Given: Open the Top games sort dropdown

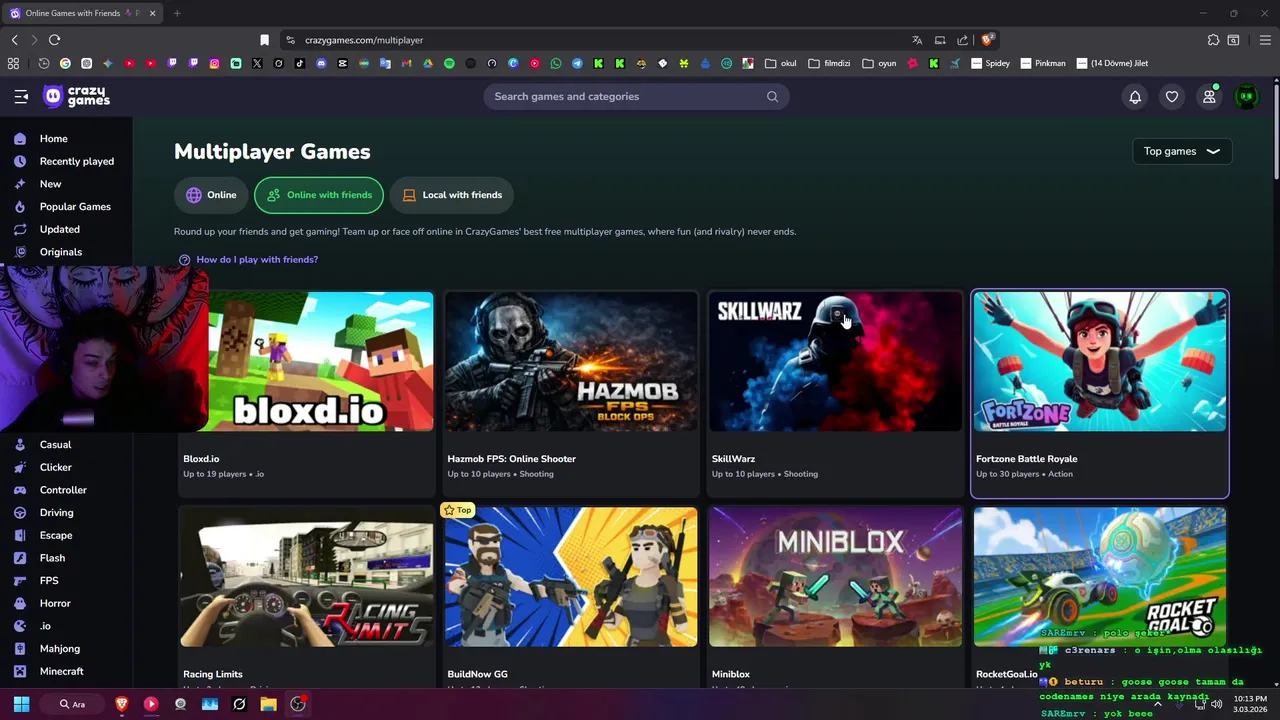Looking at the screenshot, I should coord(1182,151).
